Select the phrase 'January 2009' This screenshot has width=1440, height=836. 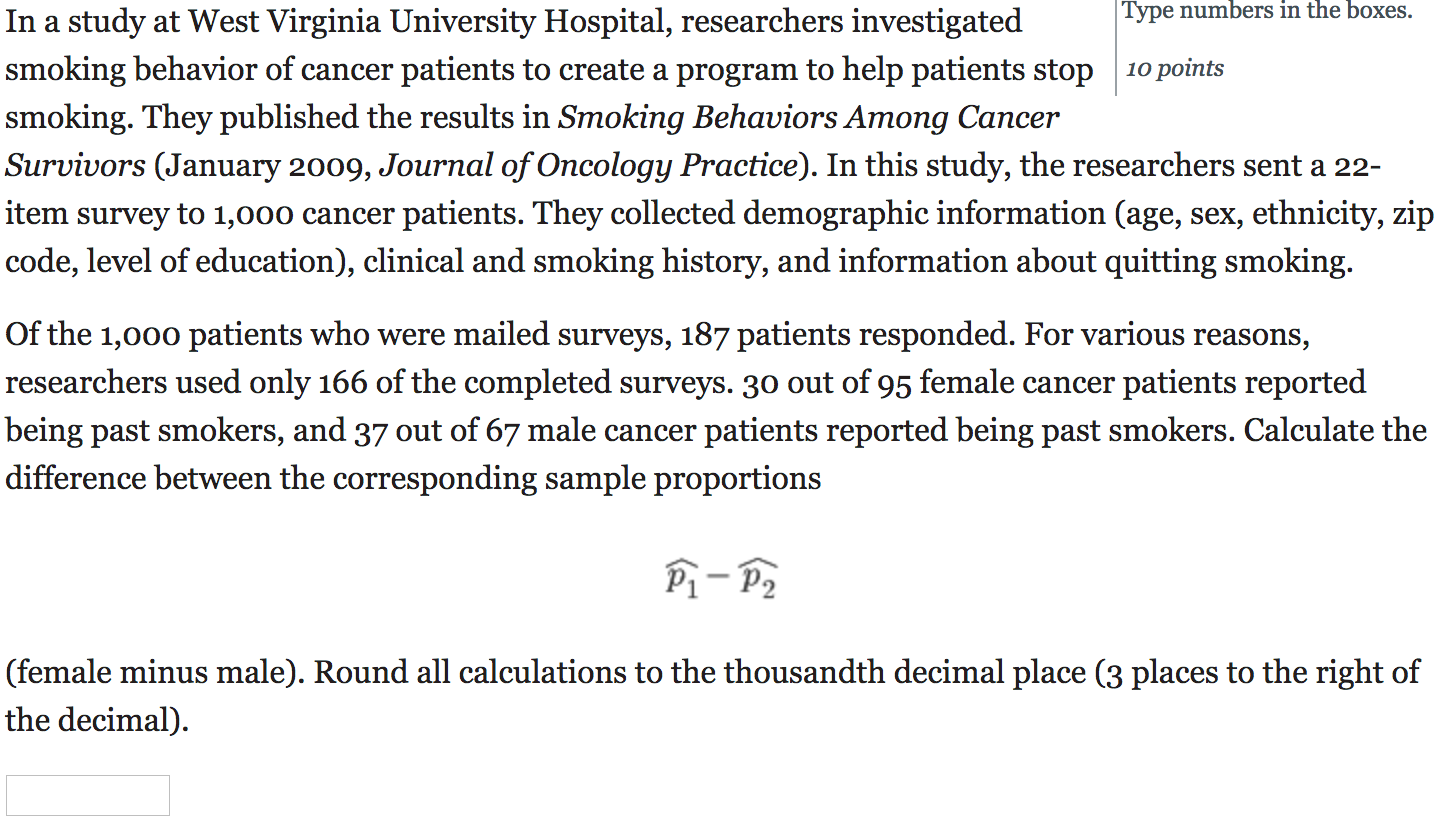[263, 165]
